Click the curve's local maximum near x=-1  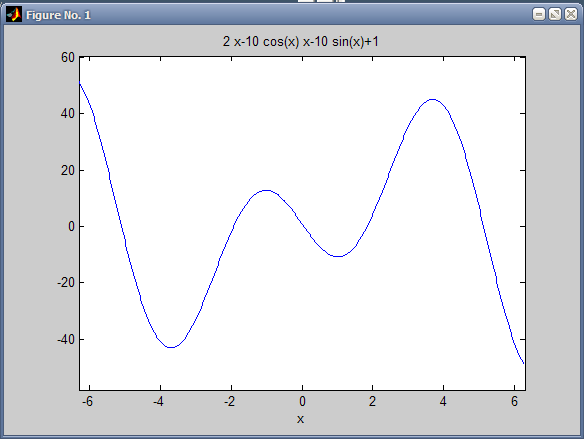(x=267, y=190)
